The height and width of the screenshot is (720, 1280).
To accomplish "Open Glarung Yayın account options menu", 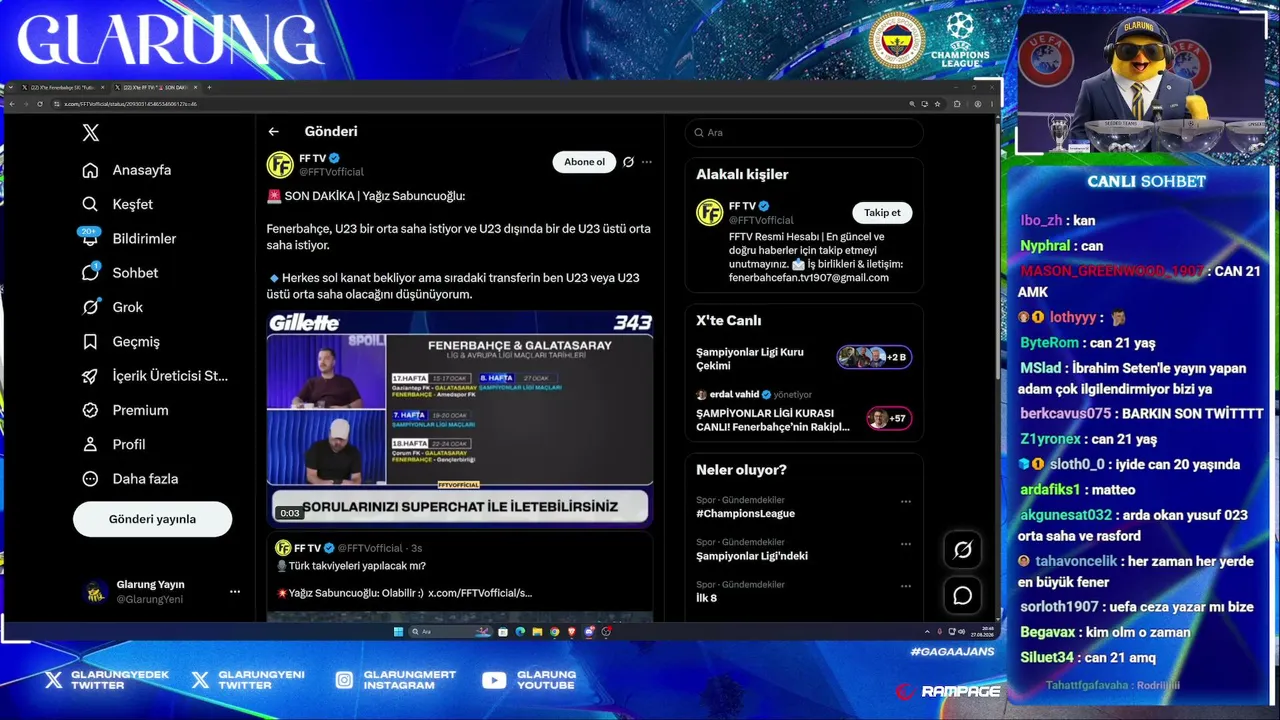I will pyautogui.click(x=235, y=592).
